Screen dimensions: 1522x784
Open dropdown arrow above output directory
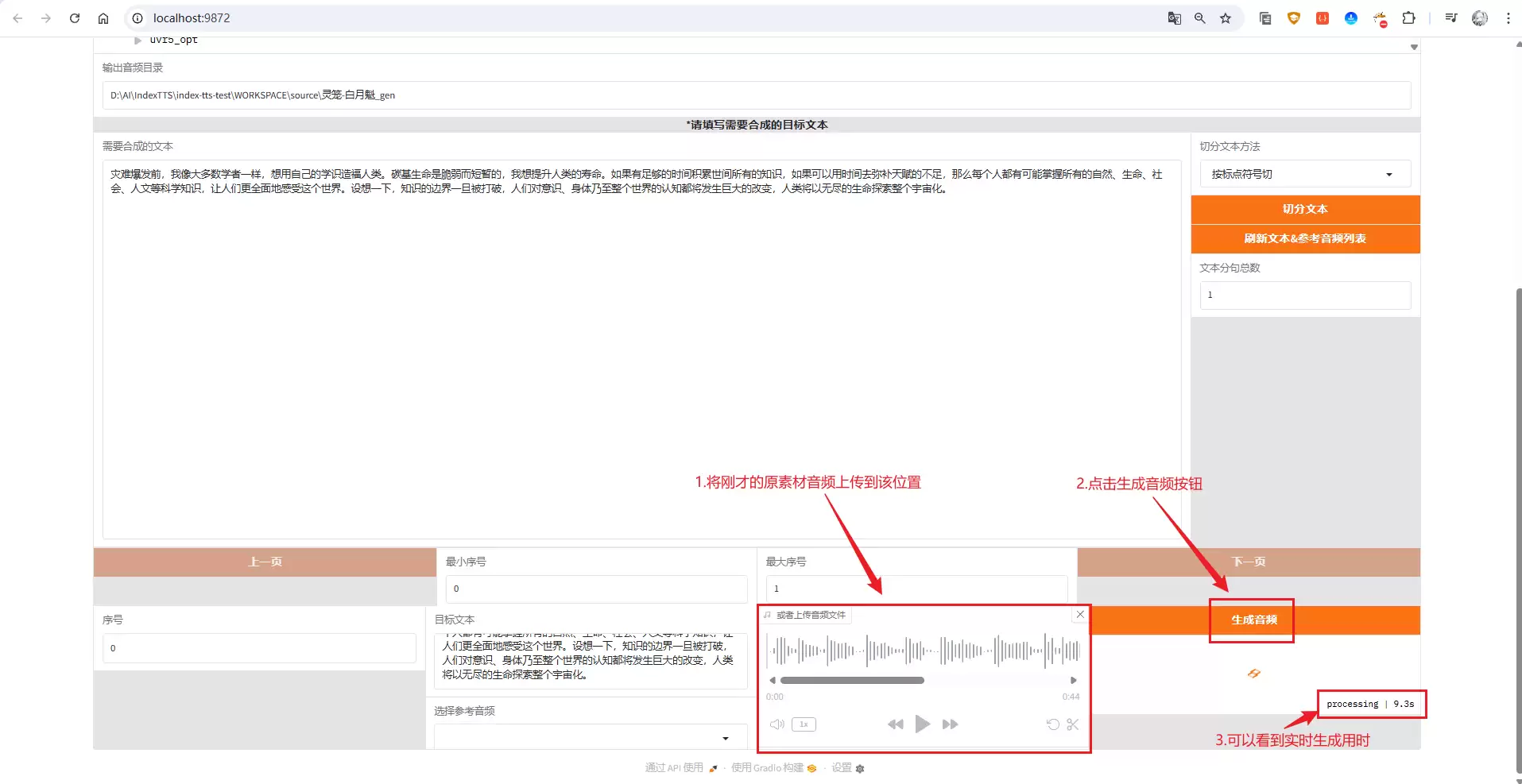pos(1414,47)
